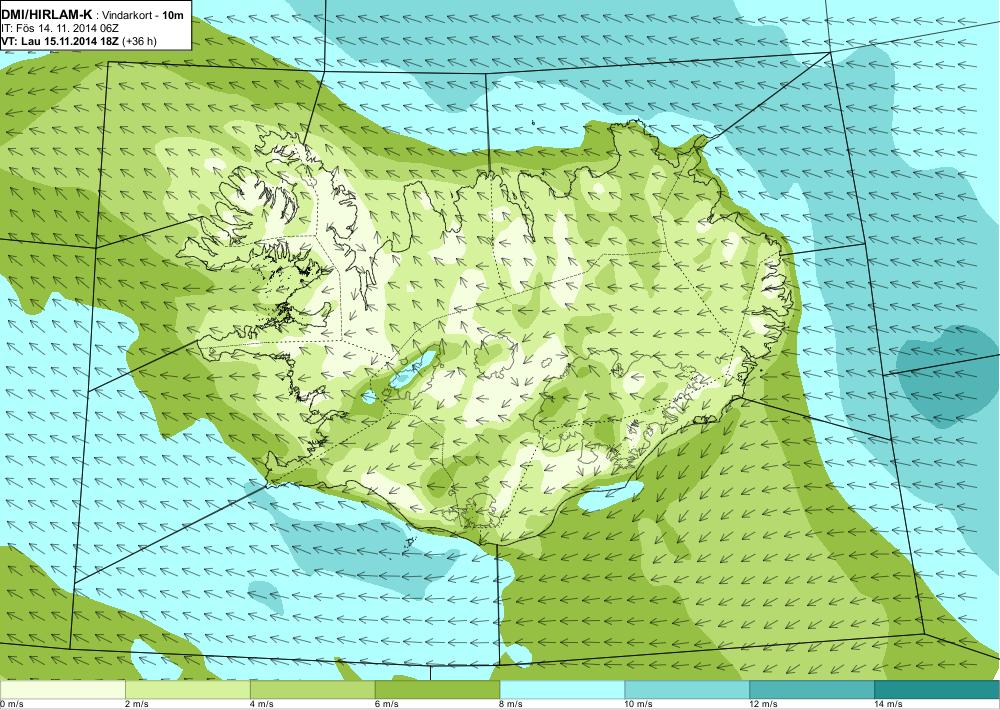Screen dimensions: 1000x710
Task: Click the '4 m/s' legend label
Action: (261, 704)
